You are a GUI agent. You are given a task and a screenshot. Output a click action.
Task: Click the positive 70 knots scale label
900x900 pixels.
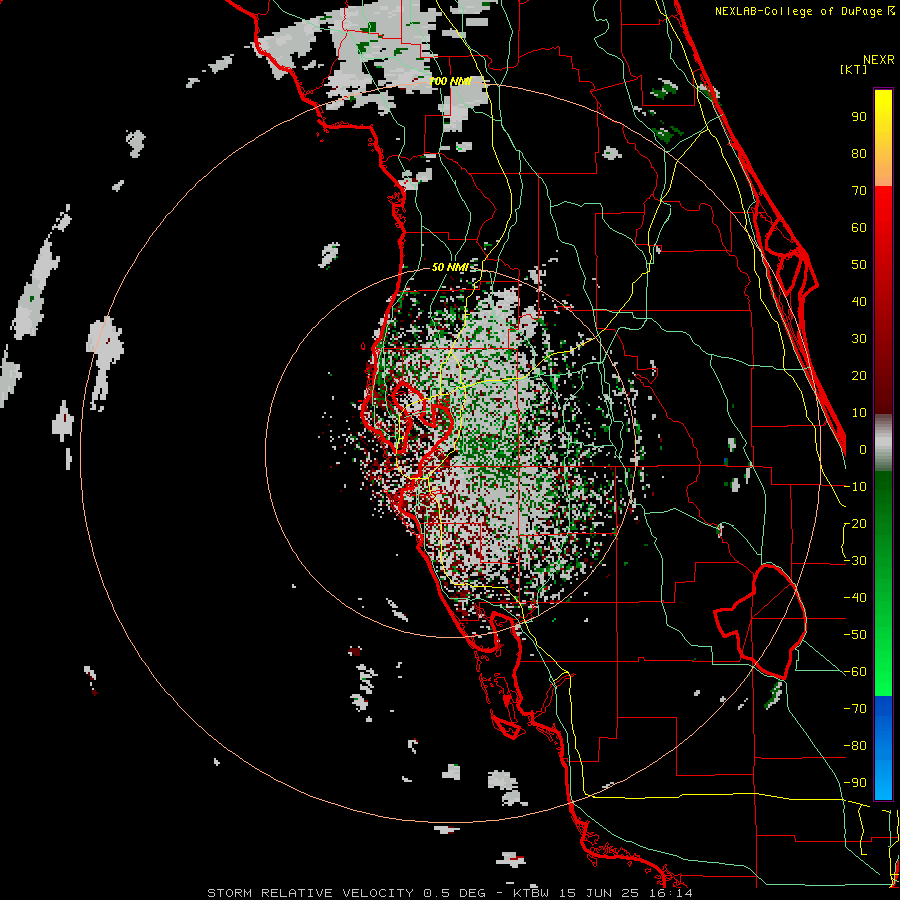859,191
